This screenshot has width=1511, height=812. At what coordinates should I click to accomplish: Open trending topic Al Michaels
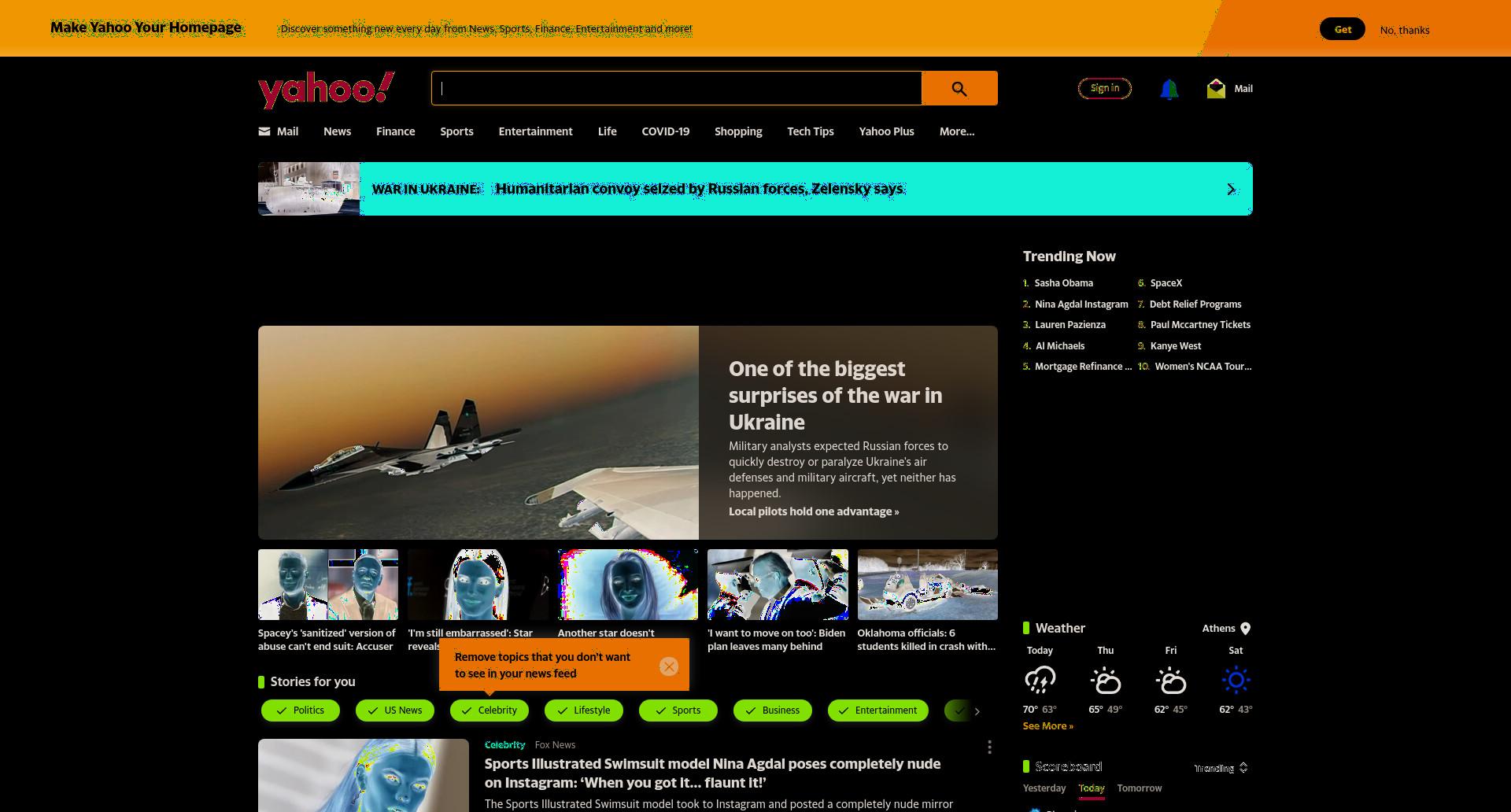[1060, 346]
